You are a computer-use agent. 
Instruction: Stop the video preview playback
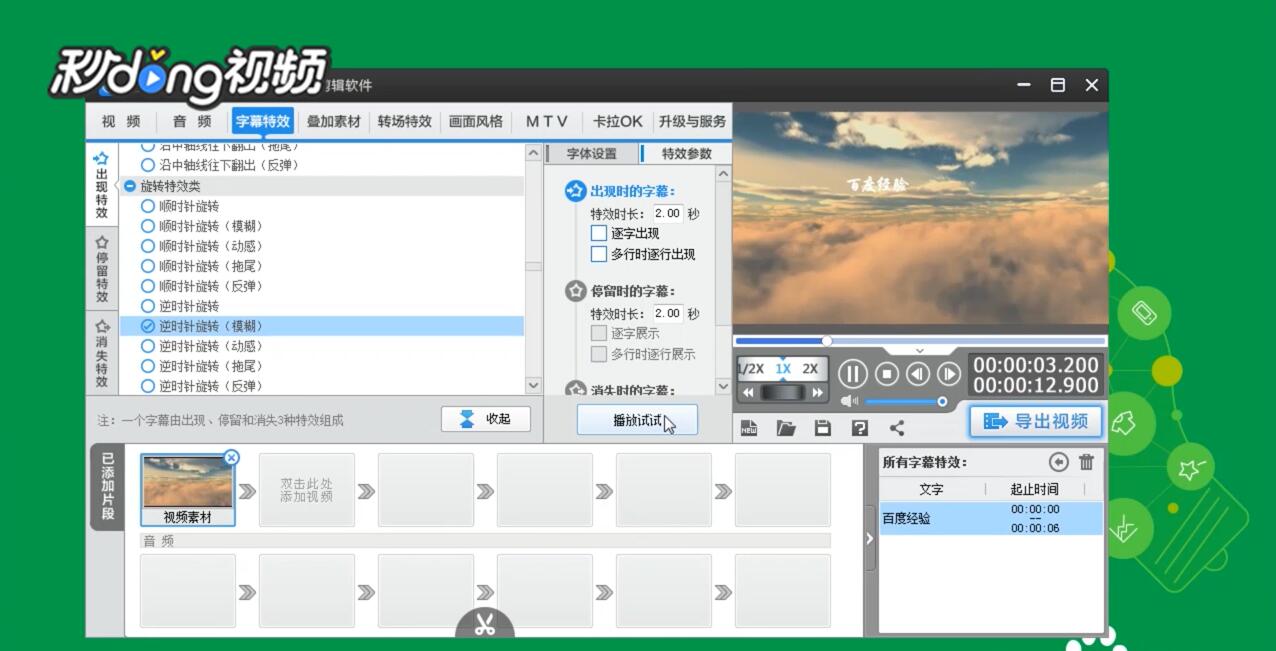(x=887, y=374)
